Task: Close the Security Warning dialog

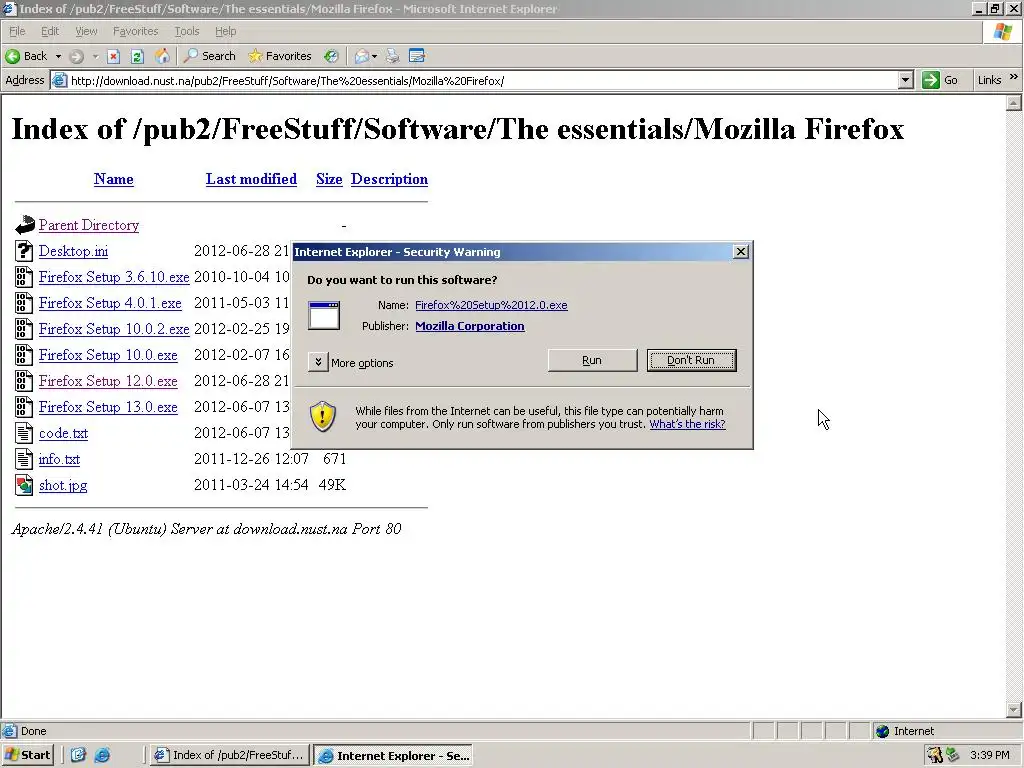Action: pos(741,251)
